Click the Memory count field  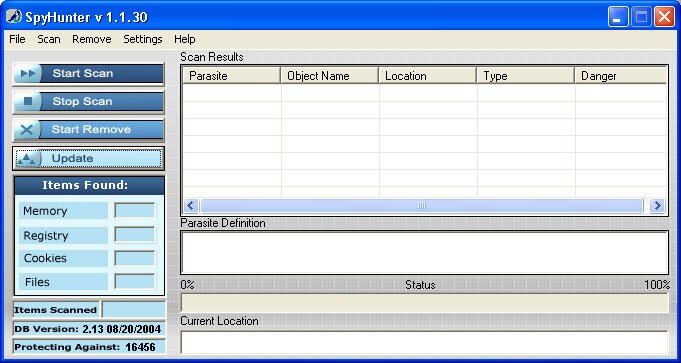pos(135,211)
